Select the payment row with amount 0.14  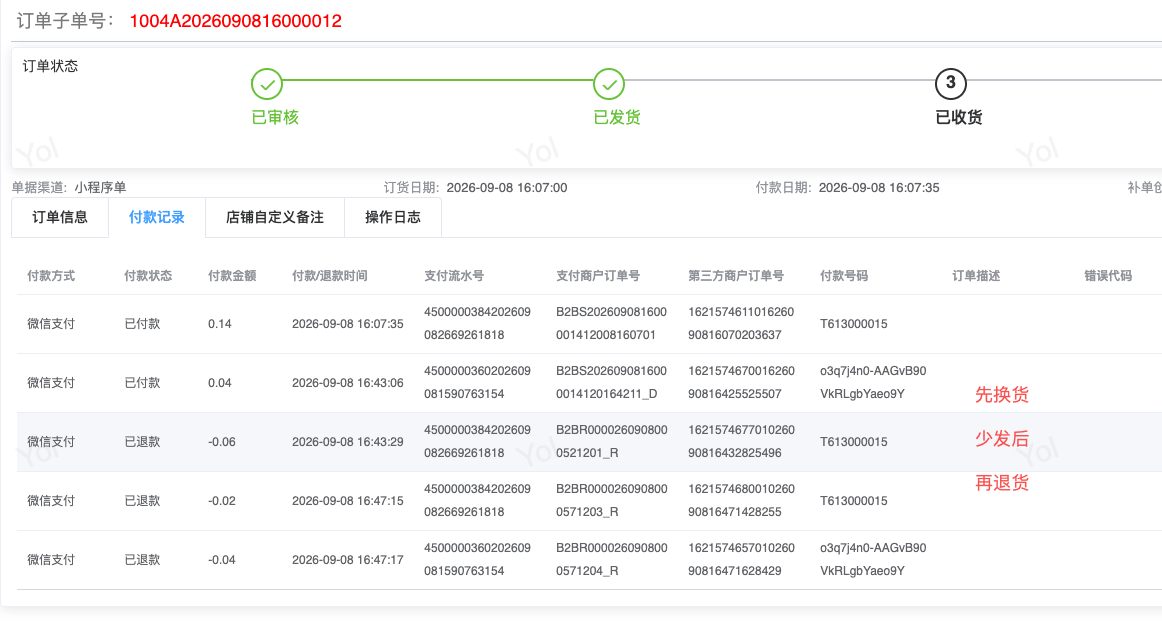pyautogui.click(x=589, y=324)
